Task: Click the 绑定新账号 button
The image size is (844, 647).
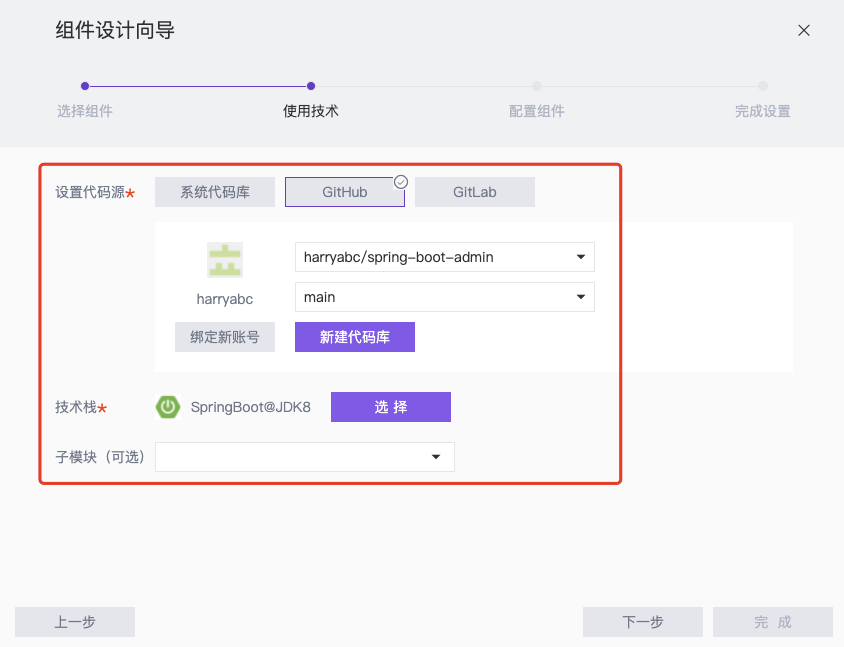Action: (x=225, y=337)
